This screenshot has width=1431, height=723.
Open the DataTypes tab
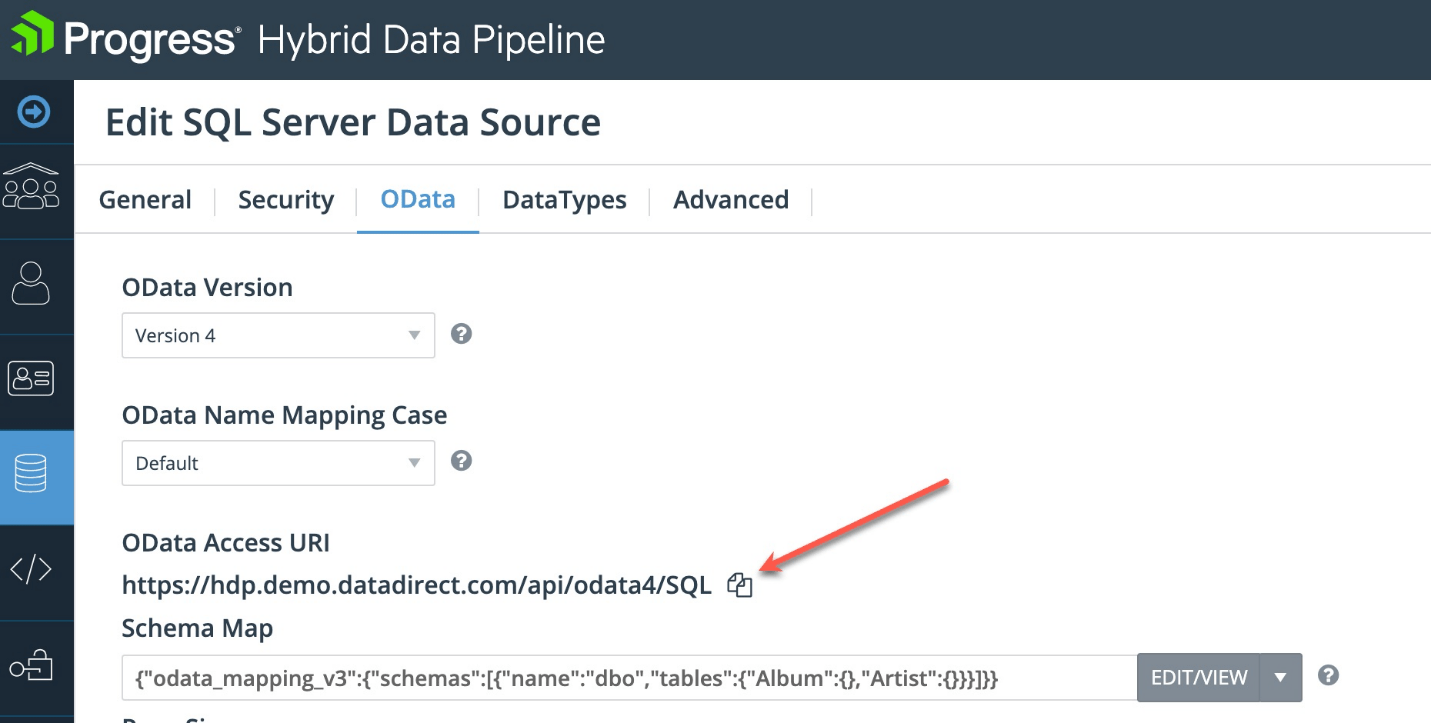coord(564,200)
